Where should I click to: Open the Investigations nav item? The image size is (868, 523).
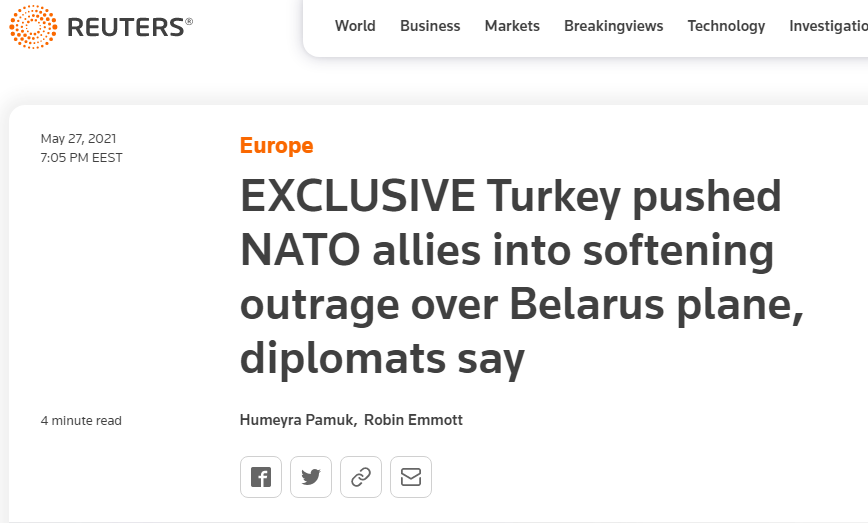point(828,26)
